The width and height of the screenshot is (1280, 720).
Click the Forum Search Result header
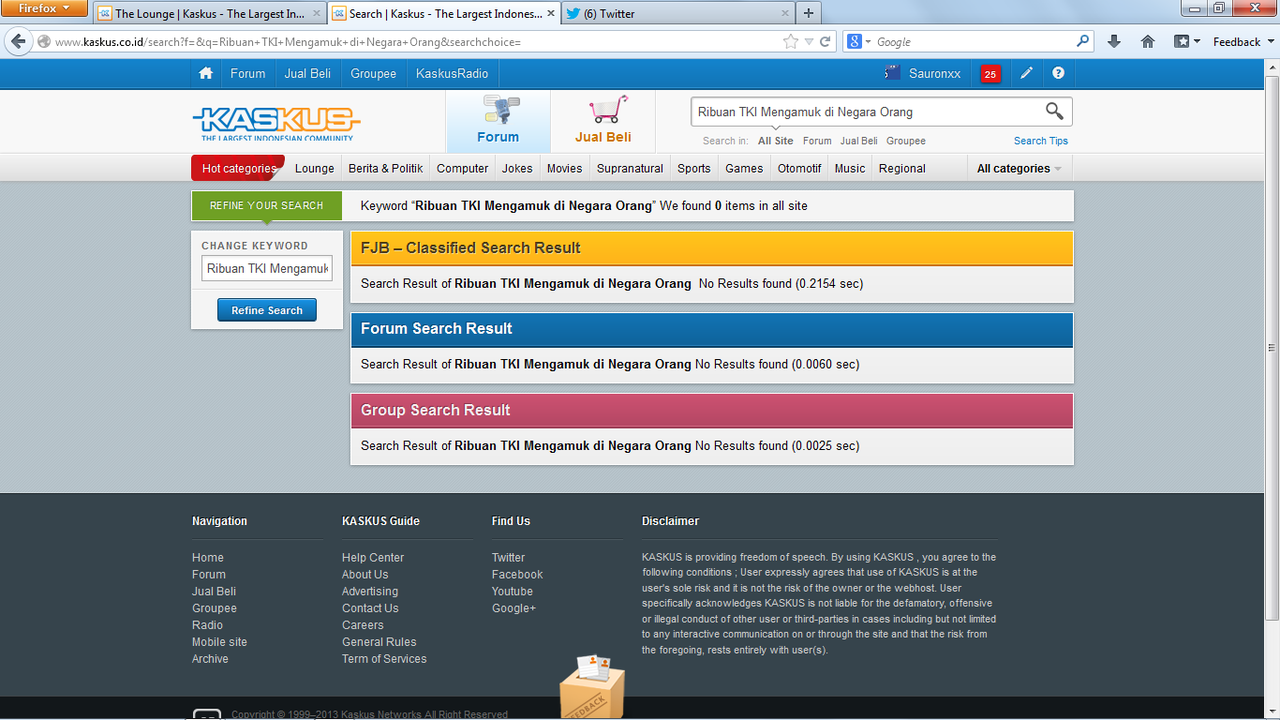click(x=712, y=329)
